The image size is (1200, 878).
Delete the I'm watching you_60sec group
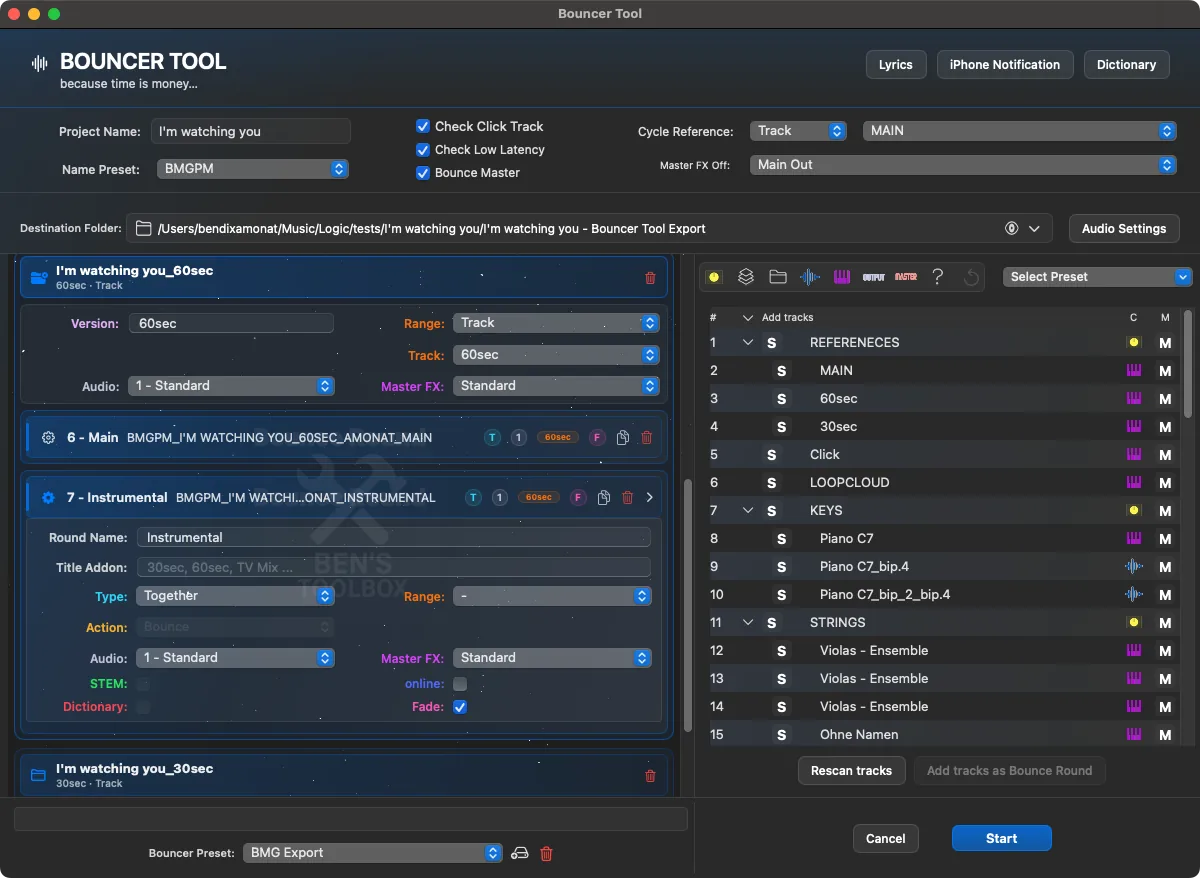click(x=650, y=278)
